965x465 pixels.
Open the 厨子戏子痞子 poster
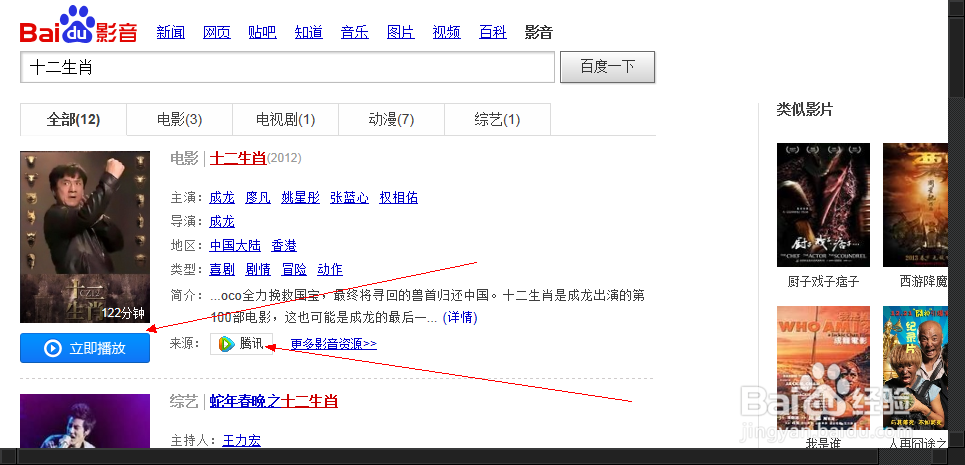pos(823,205)
